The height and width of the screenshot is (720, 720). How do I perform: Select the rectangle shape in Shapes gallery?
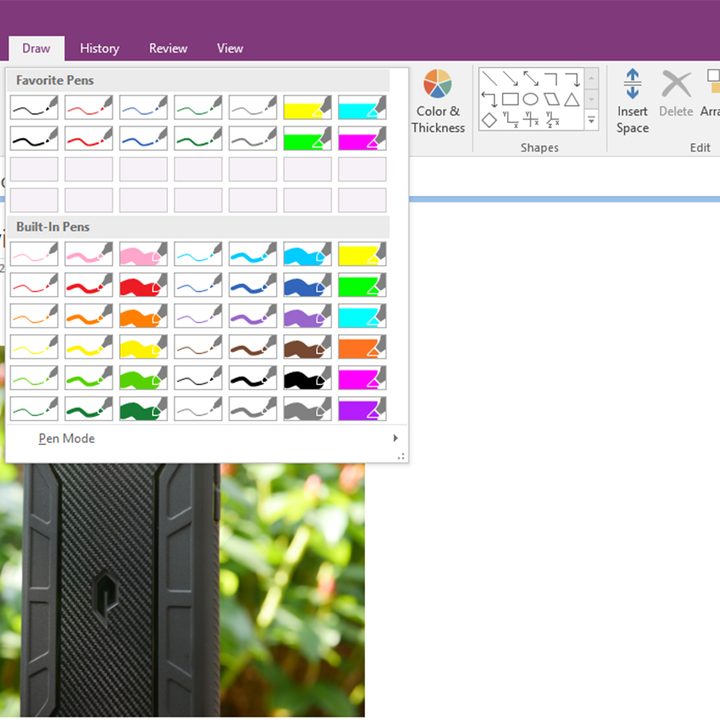[x=510, y=99]
